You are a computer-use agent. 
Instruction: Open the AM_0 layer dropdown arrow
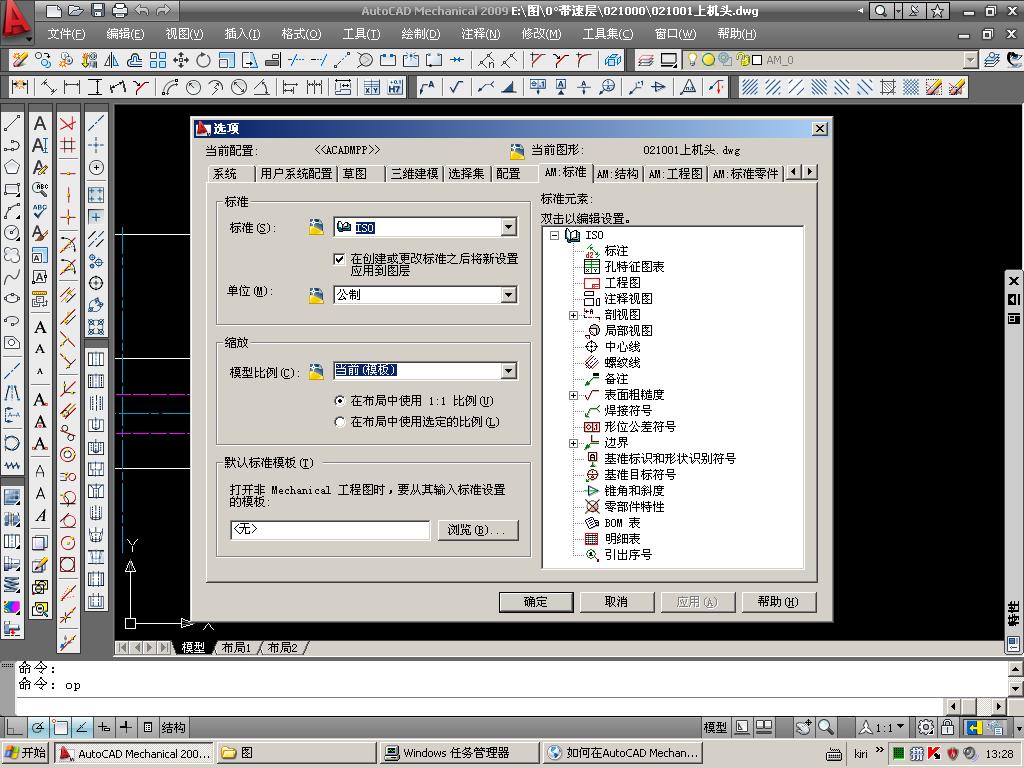click(970, 60)
